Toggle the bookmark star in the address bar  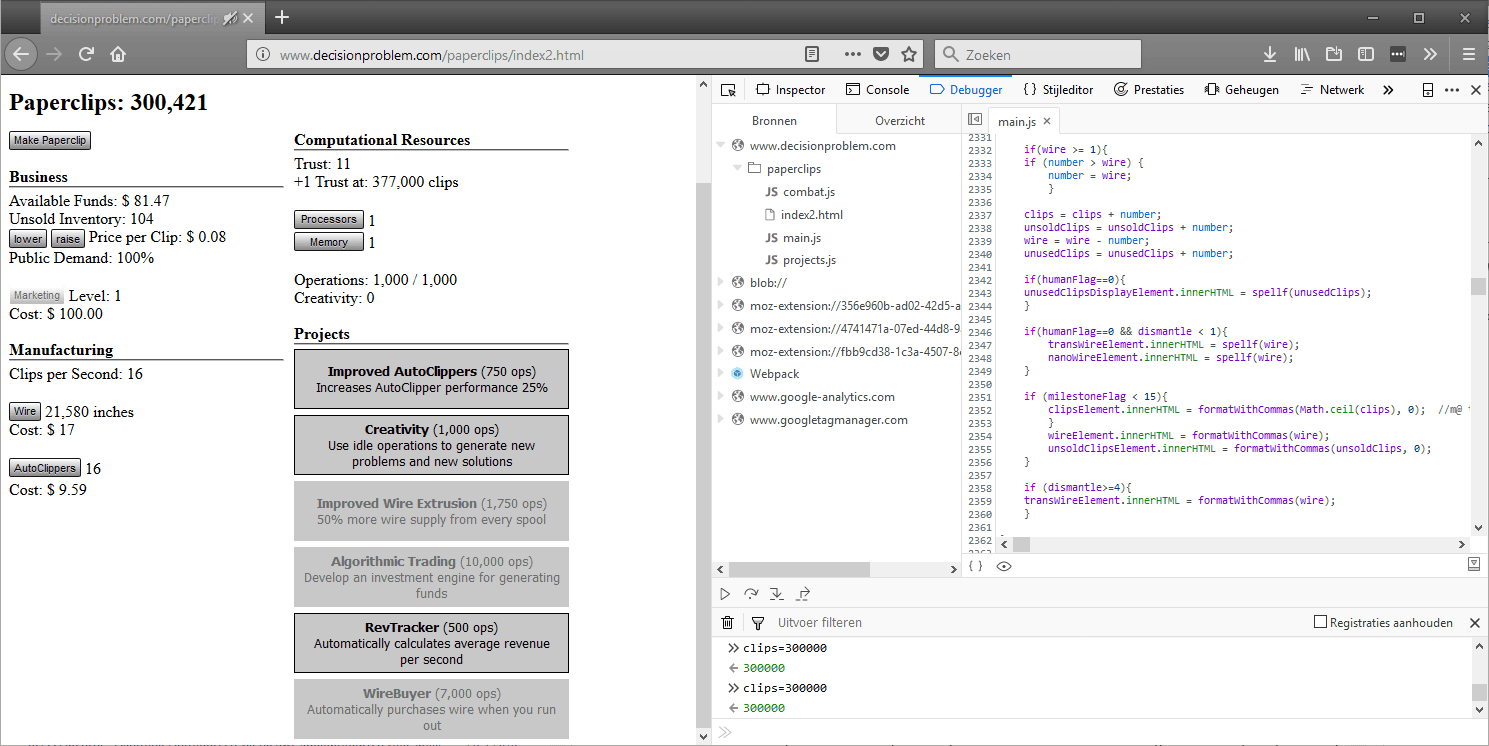pos(907,54)
